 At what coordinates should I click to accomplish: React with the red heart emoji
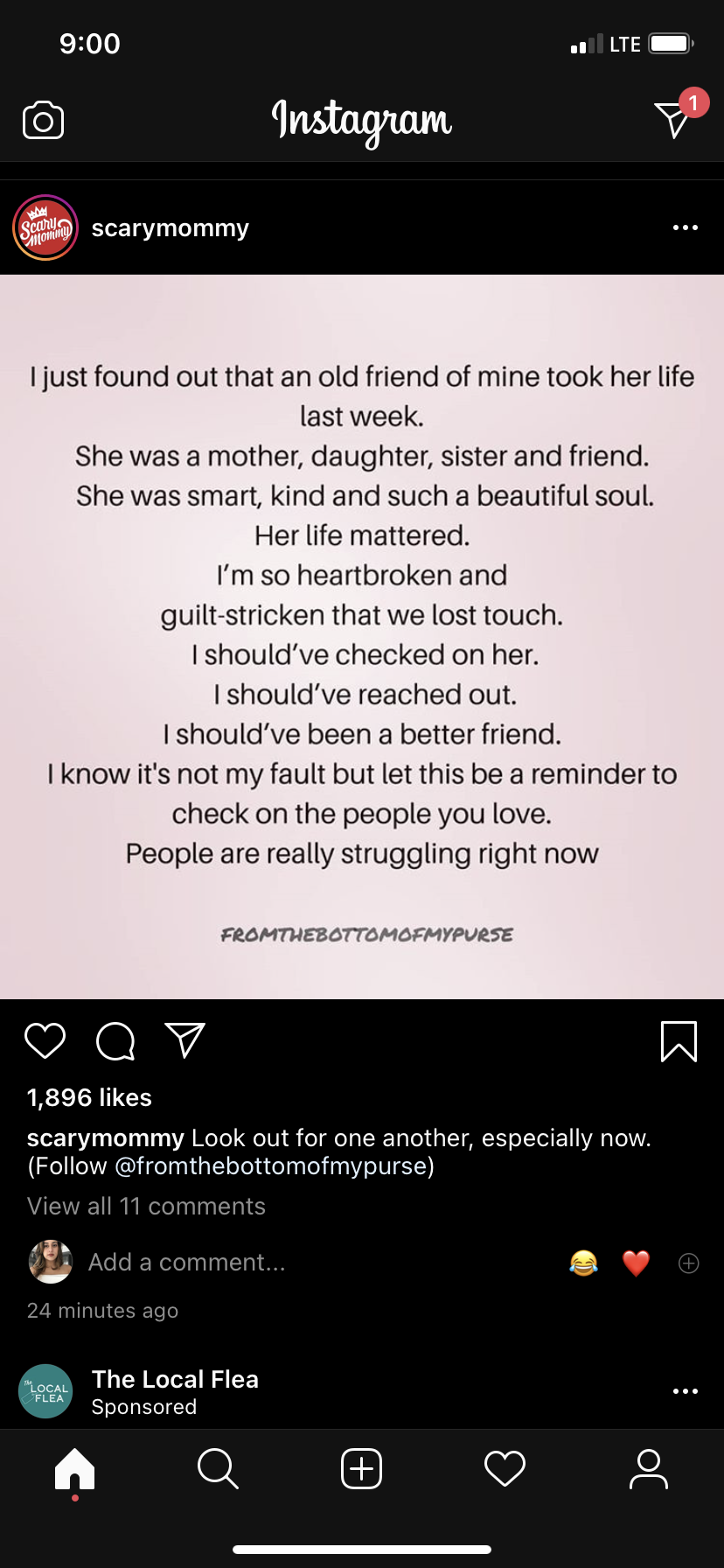(x=636, y=1263)
